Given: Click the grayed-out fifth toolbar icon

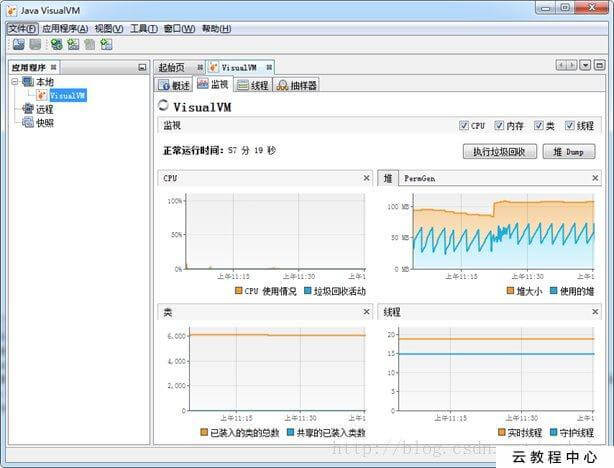Looking at the screenshot, I should 90,44.
